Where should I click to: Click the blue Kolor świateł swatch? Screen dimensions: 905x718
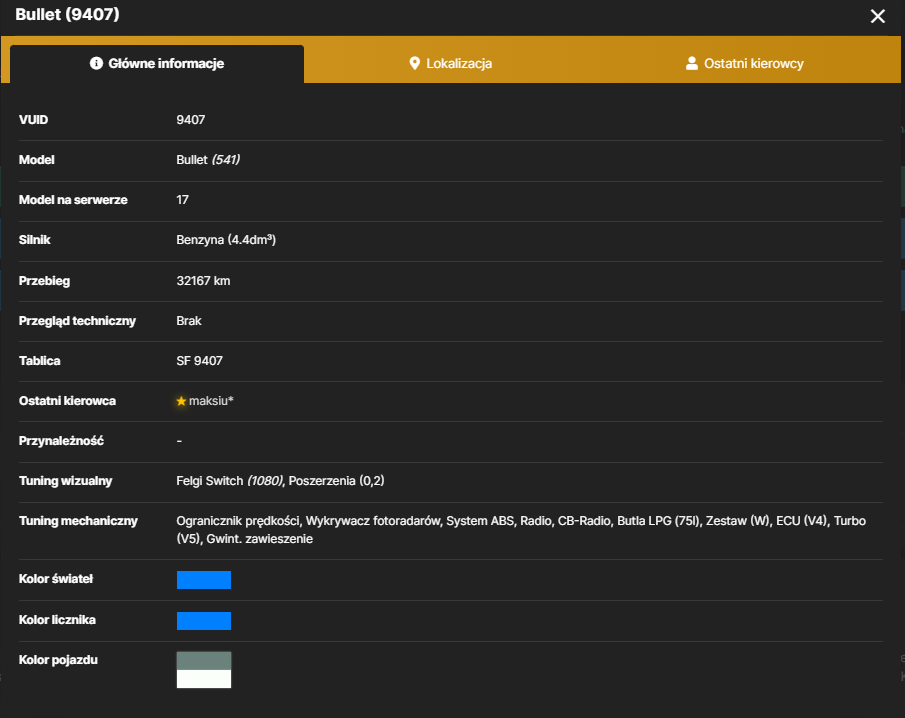[204, 580]
